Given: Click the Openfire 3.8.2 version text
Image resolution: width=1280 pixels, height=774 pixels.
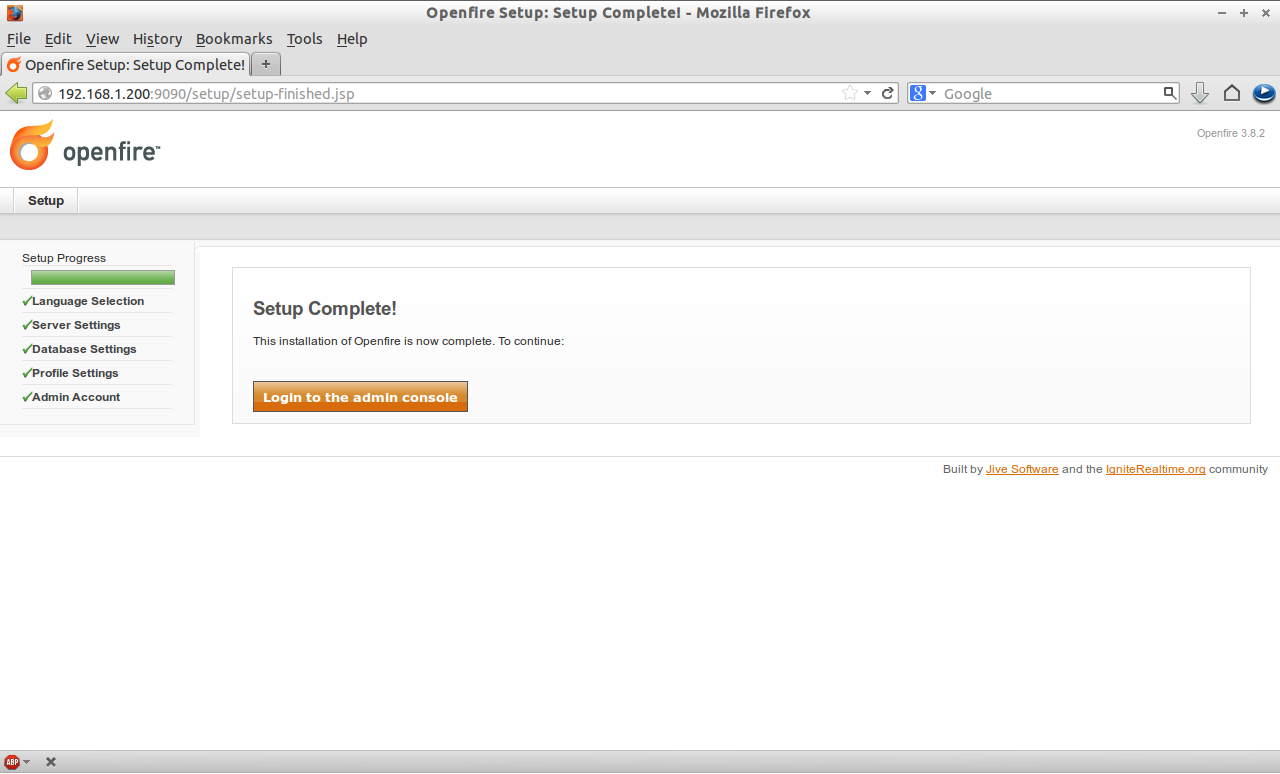Looking at the screenshot, I should (x=1231, y=133).
